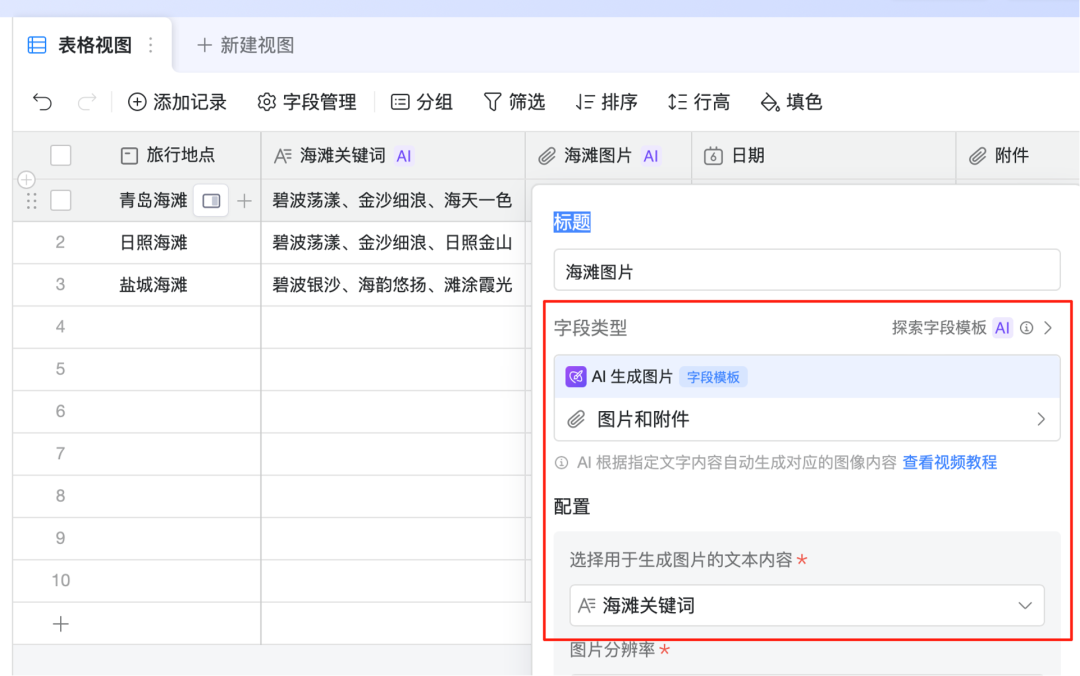This screenshot has width=1080, height=676.
Task: Click the info icon beside 探索字段模板
Action: pyautogui.click(x=1026, y=328)
